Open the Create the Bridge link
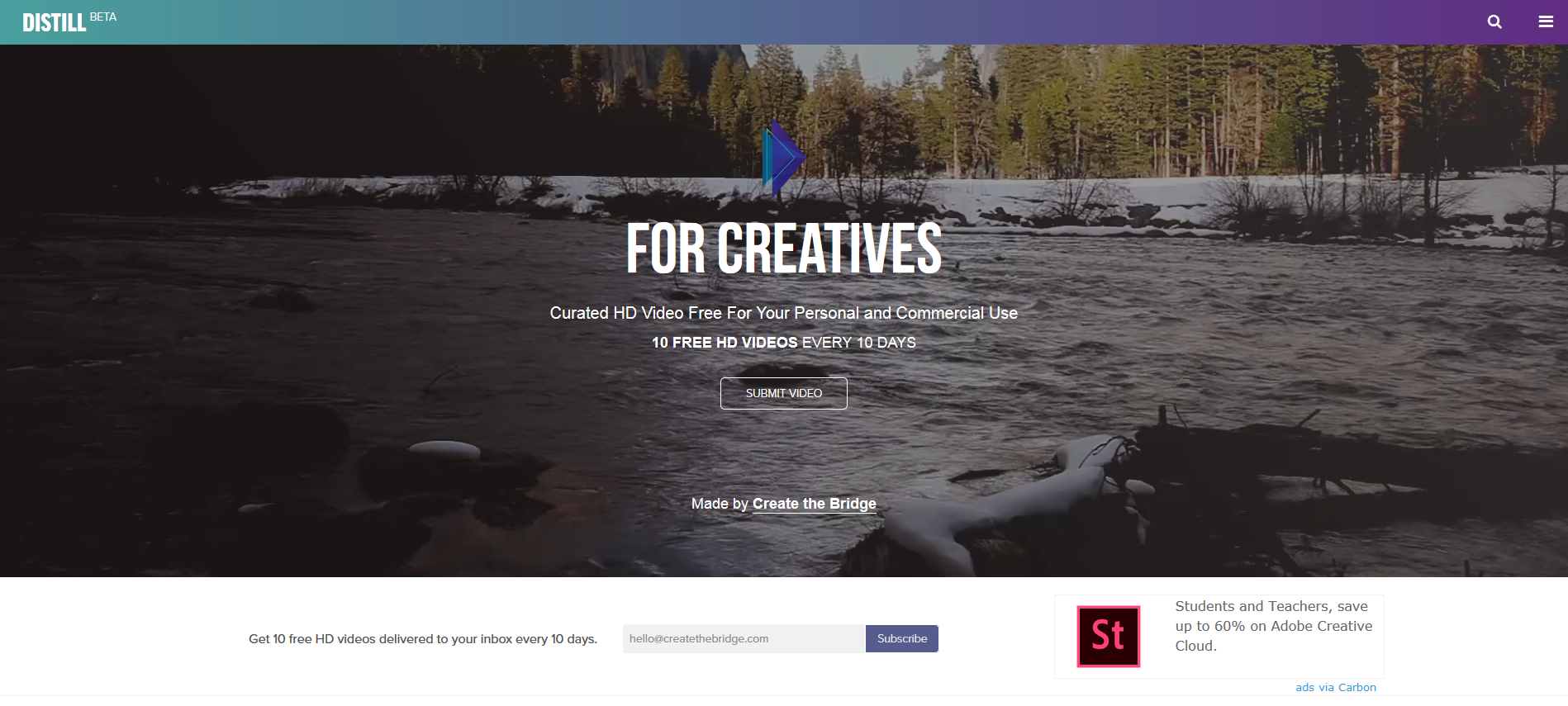1568x706 pixels. click(x=814, y=504)
